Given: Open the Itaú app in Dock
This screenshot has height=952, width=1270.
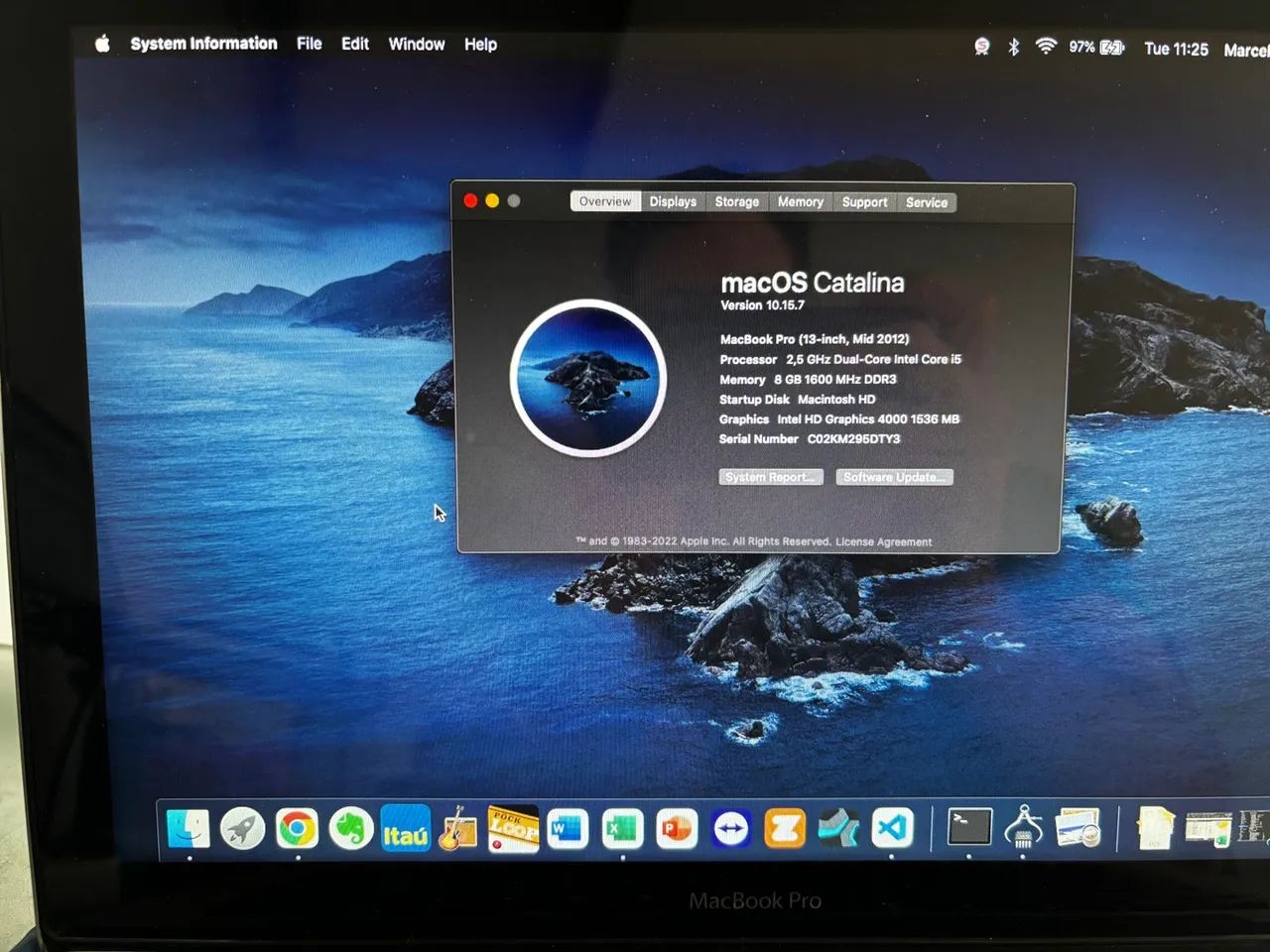Looking at the screenshot, I should pyautogui.click(x=406, y=829).
